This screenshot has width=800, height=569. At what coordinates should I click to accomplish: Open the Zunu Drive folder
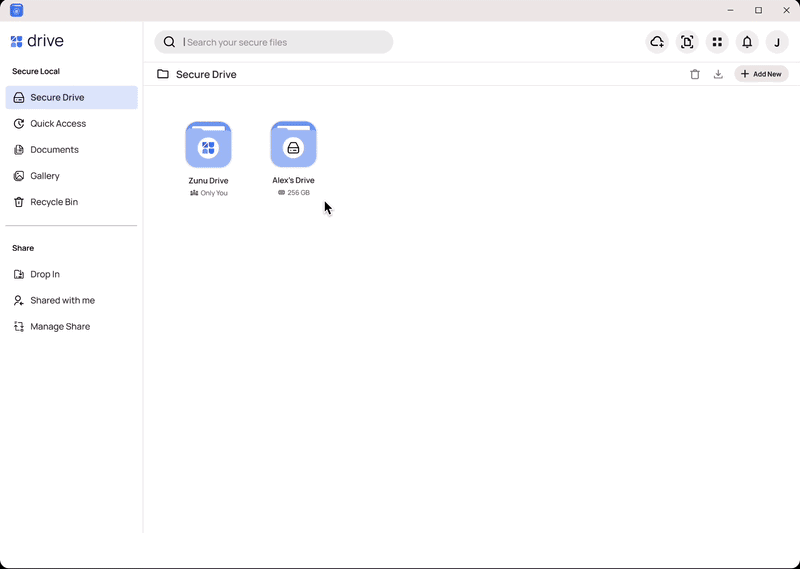click(208, 146)
